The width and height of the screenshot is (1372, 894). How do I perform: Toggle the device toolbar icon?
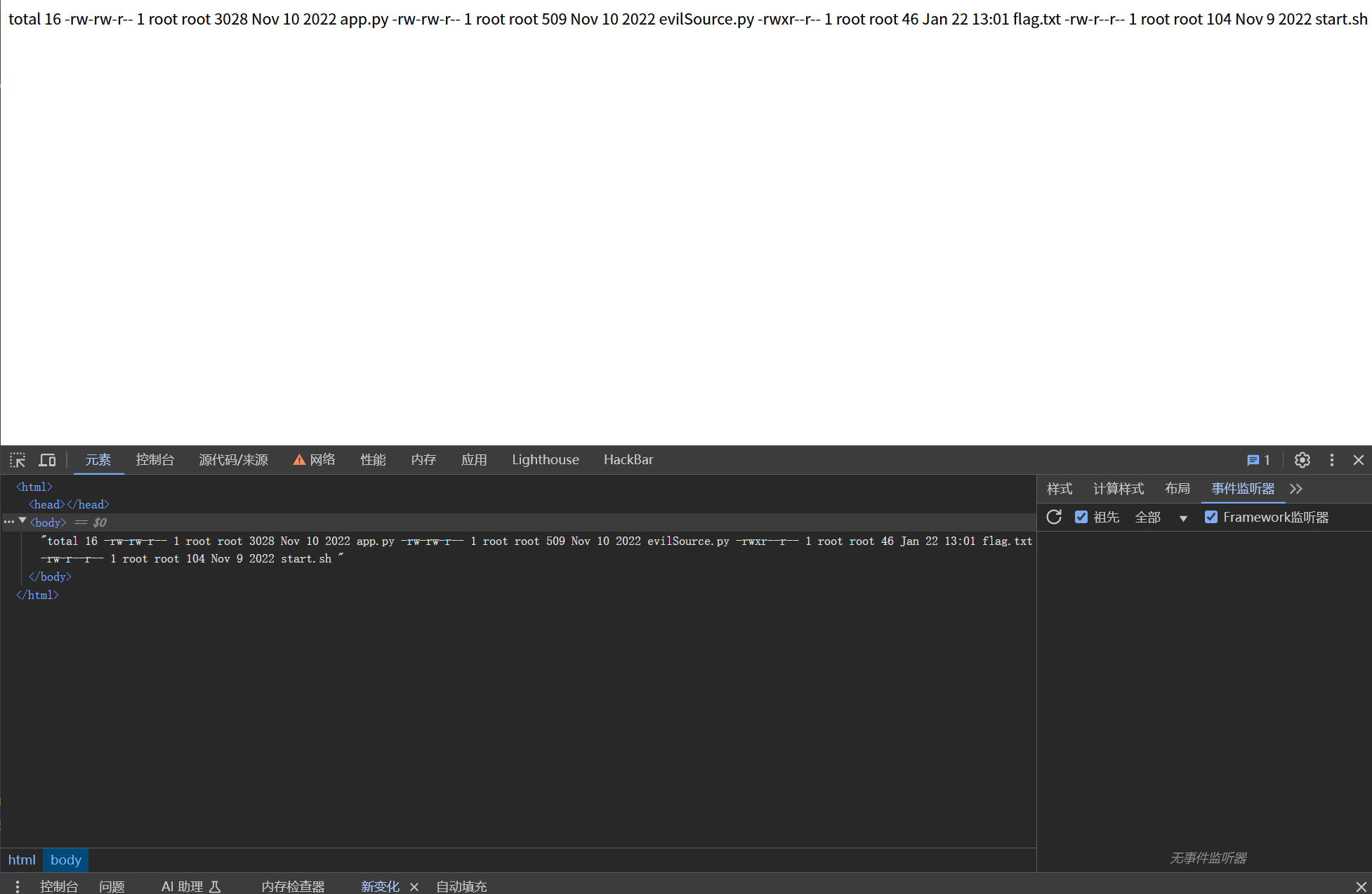pyautogui.click(x=47, y=460)
